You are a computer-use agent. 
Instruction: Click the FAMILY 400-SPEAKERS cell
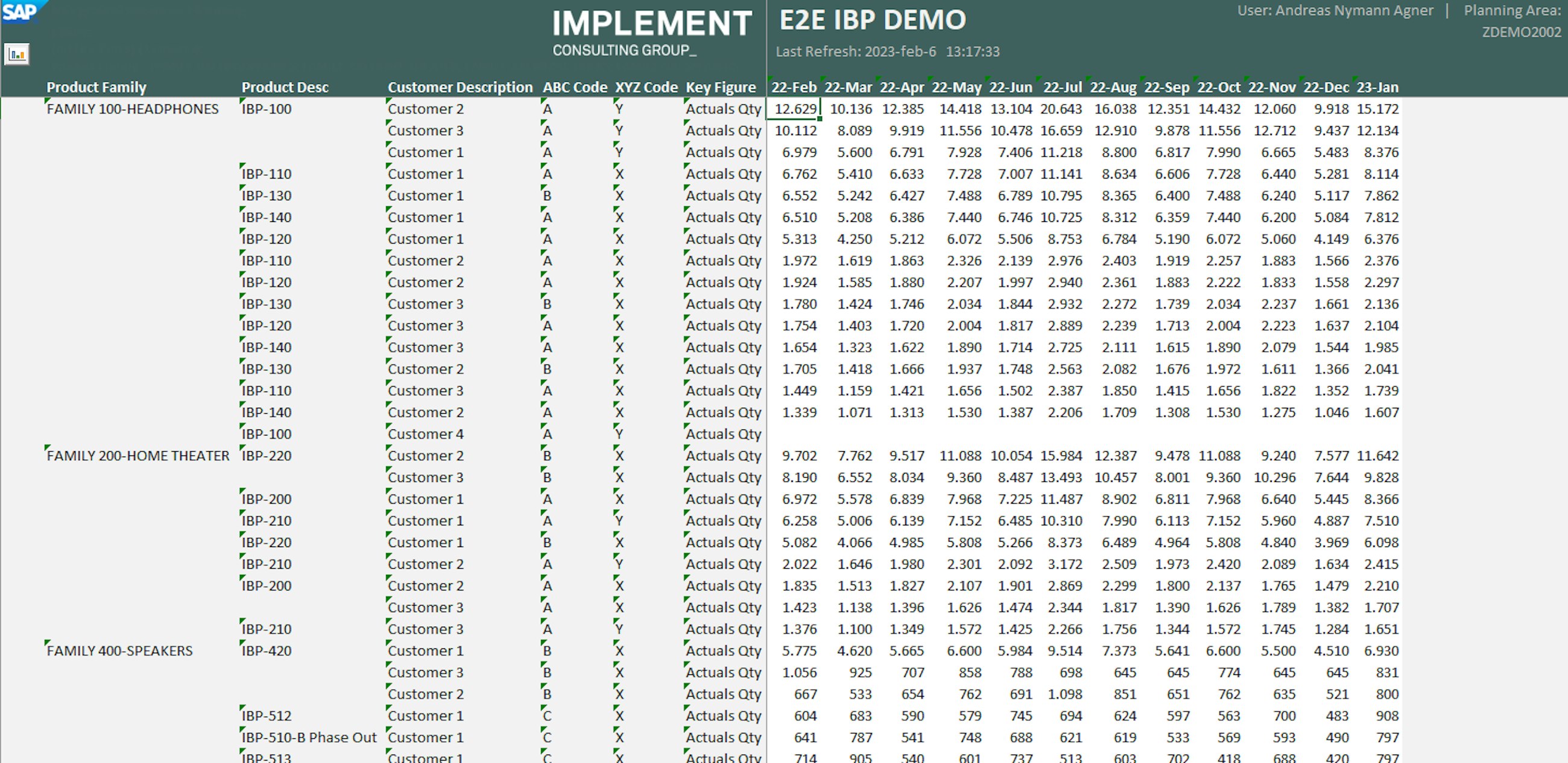(119, 651)
